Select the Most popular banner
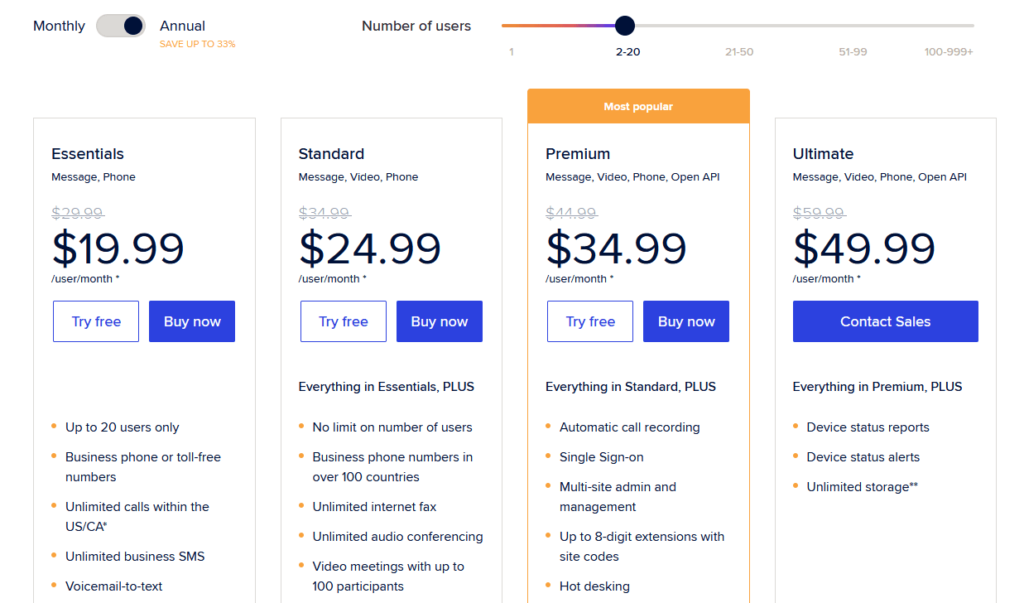The width and height of the screenshot is (1024, 603). (638, 106)
